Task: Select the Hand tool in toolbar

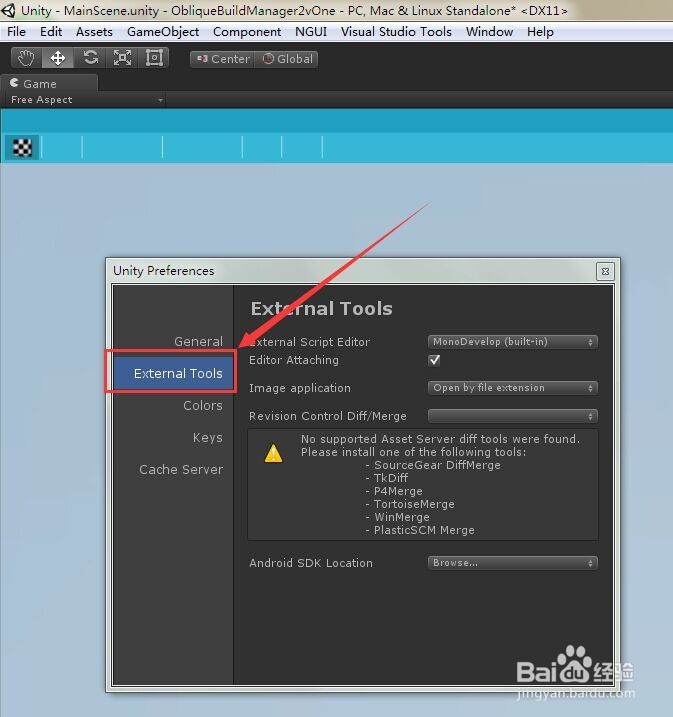Action: coord(26,58)
